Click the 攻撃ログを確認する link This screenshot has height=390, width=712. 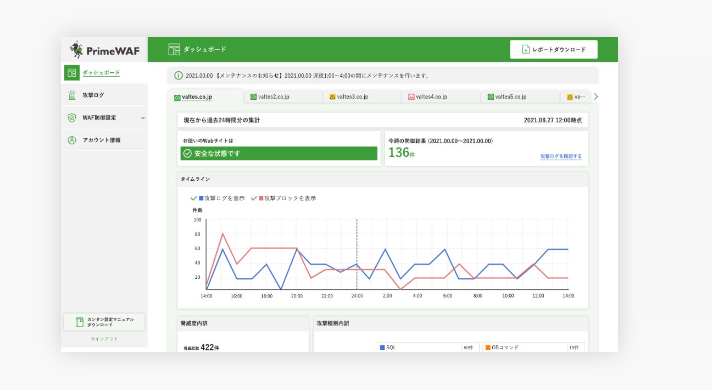561,156
